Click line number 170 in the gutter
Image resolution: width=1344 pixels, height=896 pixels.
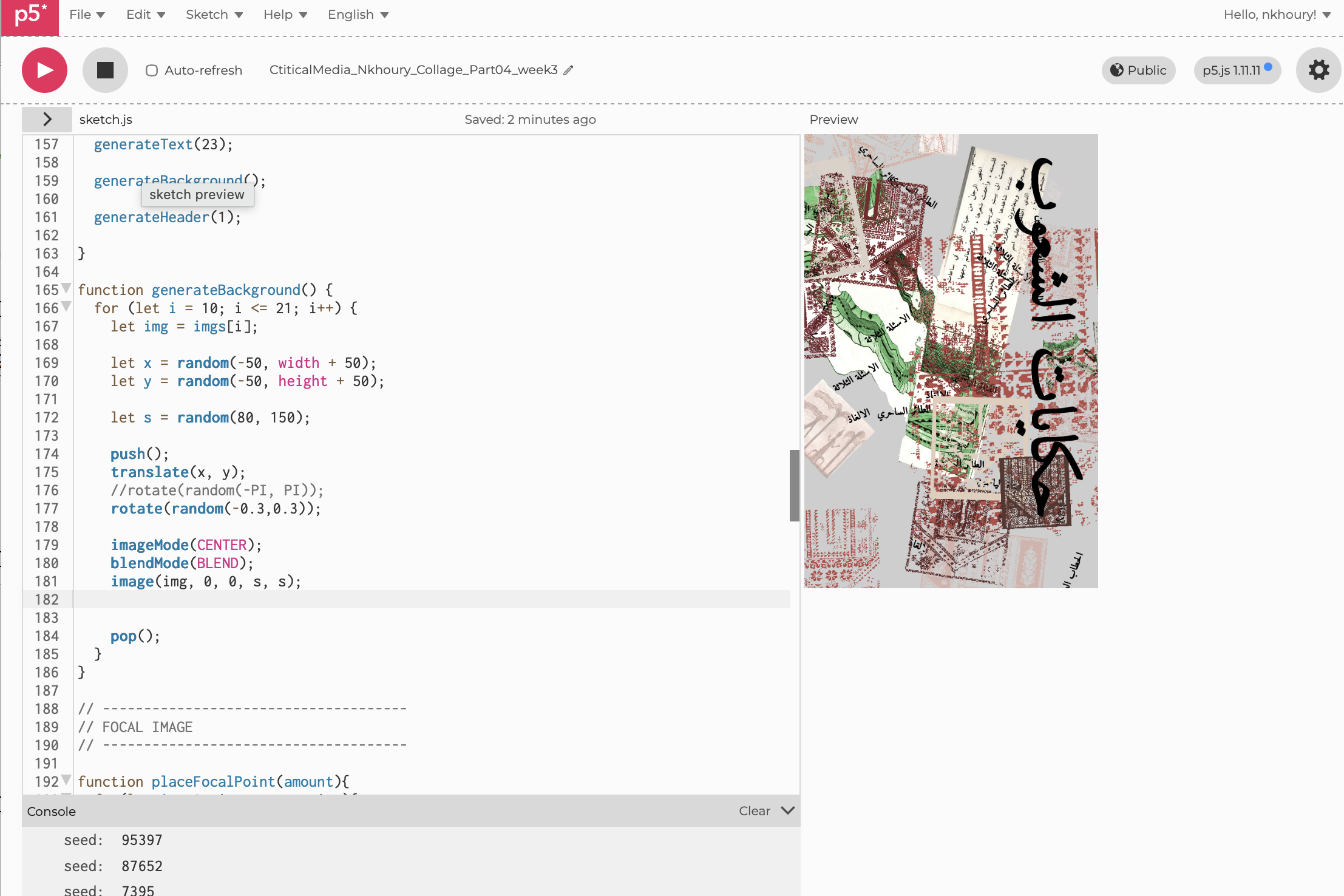(46, 381)
